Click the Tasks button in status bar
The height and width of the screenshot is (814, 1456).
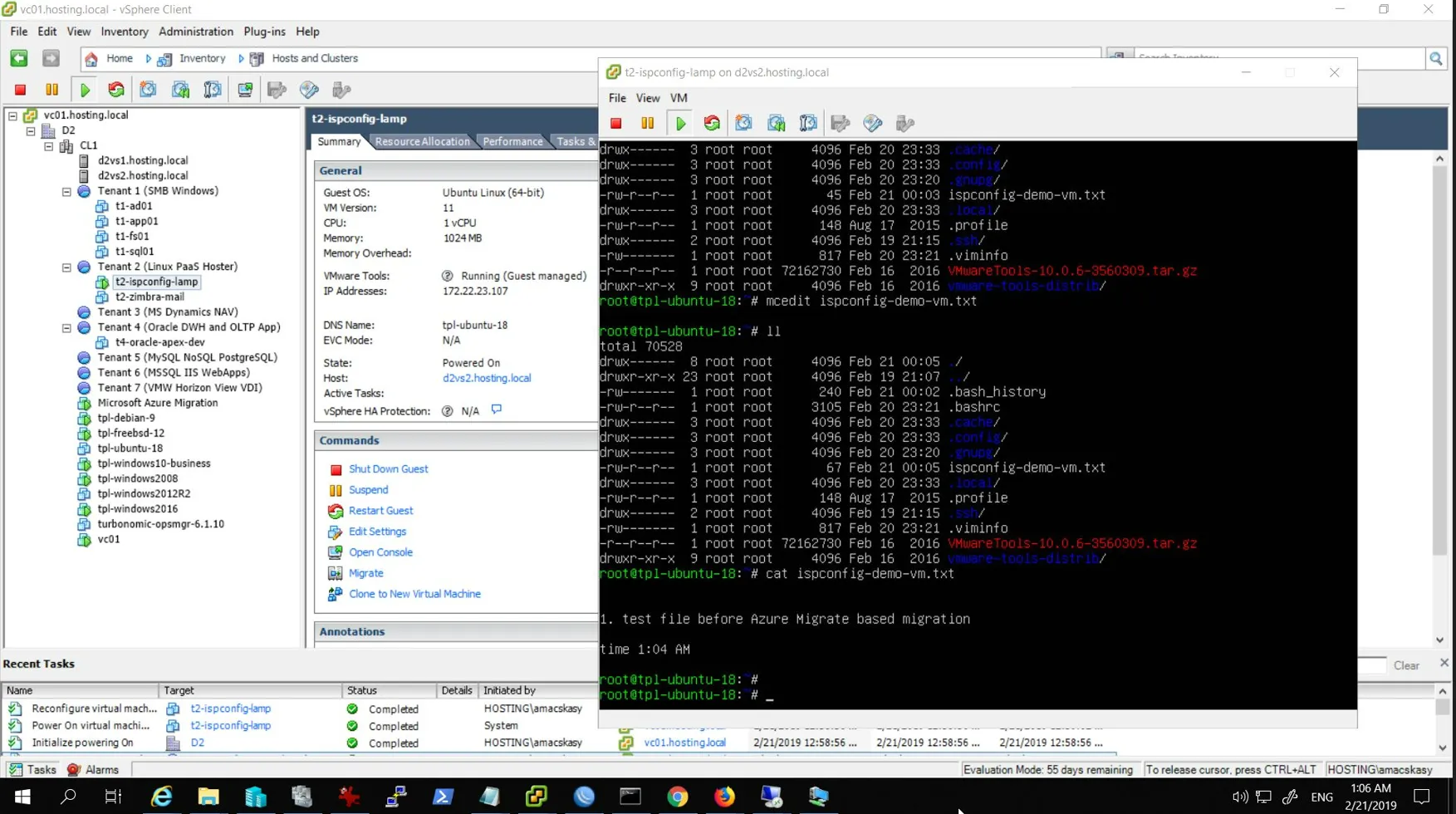click(x=33, y=770)
